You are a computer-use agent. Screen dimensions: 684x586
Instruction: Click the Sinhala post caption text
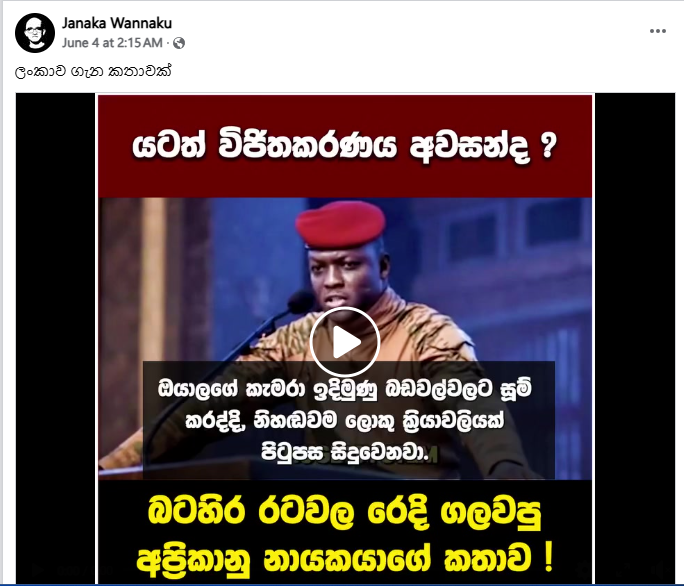point(93,71)
